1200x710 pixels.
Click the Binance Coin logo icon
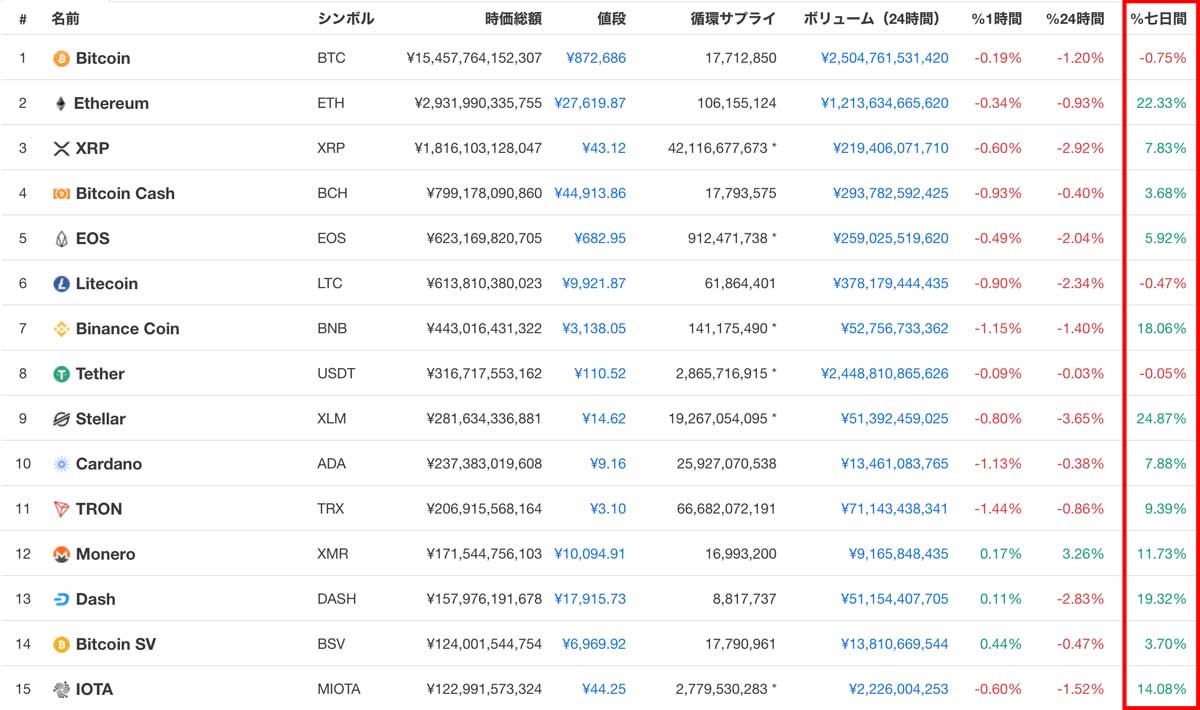click(61, 328)
